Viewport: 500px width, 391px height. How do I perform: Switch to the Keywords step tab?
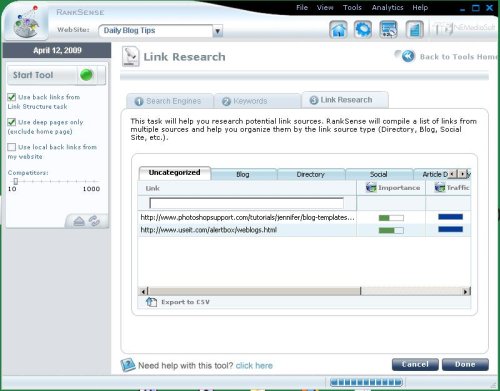click(257, 101)
